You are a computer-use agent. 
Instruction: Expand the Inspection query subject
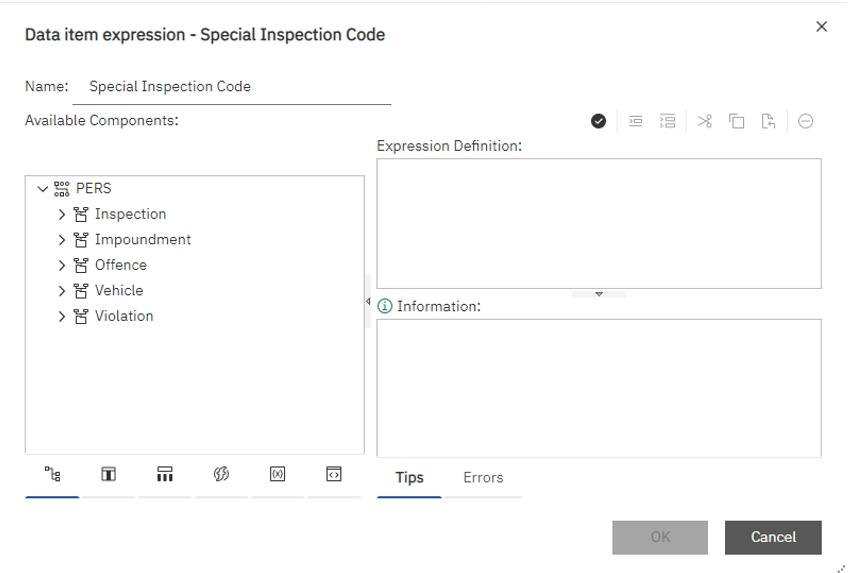pyautogui.click(x=62, y=214)
